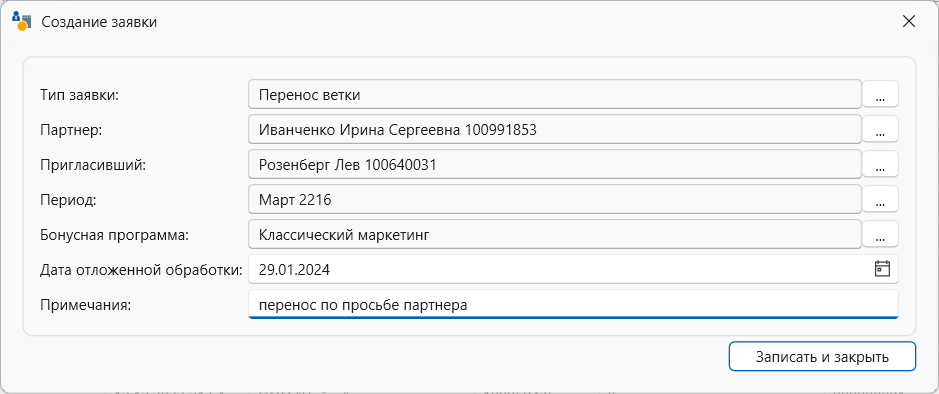Open the selector for Тип заявки

click(880, 95)
